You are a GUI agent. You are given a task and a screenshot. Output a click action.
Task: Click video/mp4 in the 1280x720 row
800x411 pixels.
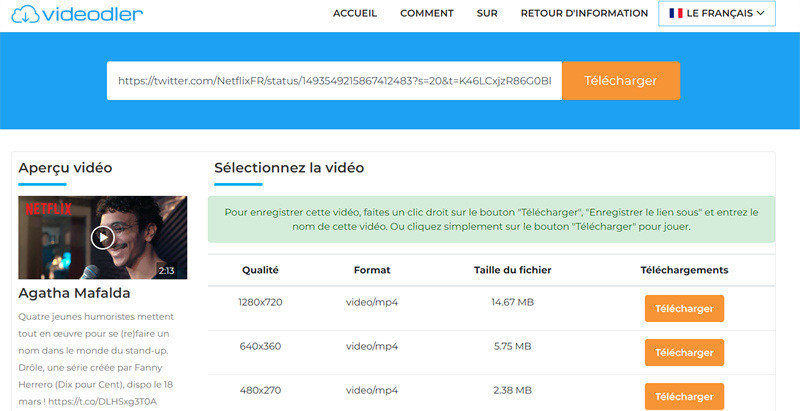[372, 302]
